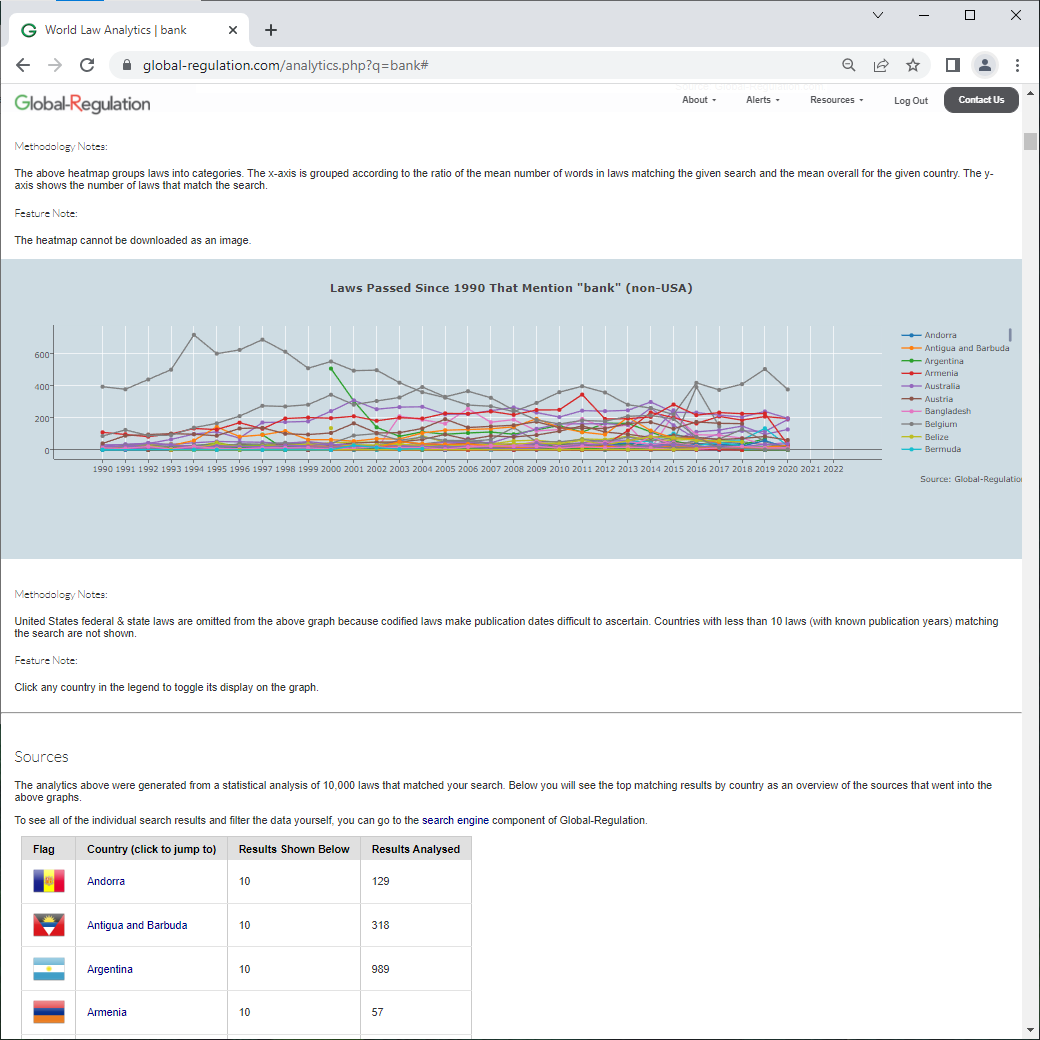Open the Chrome three-dot menu
This screenshot has width=1040, height=1040.
[1017, 65]
